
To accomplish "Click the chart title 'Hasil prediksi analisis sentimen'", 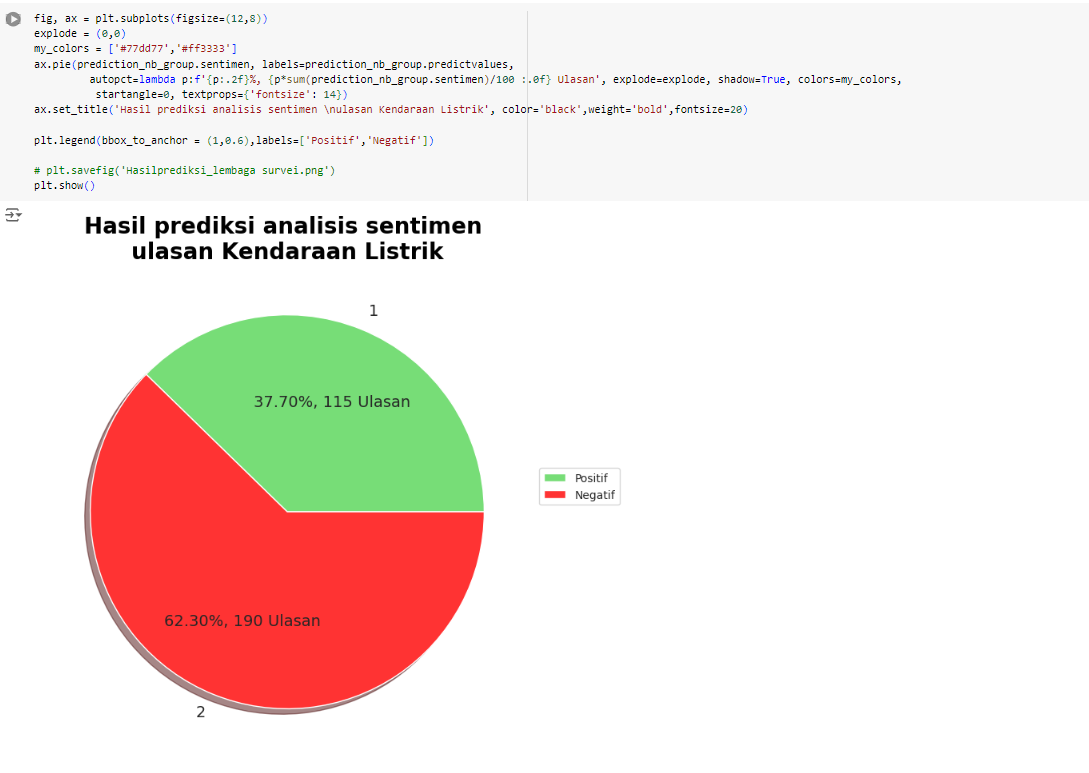I will [x=283, y=226].
